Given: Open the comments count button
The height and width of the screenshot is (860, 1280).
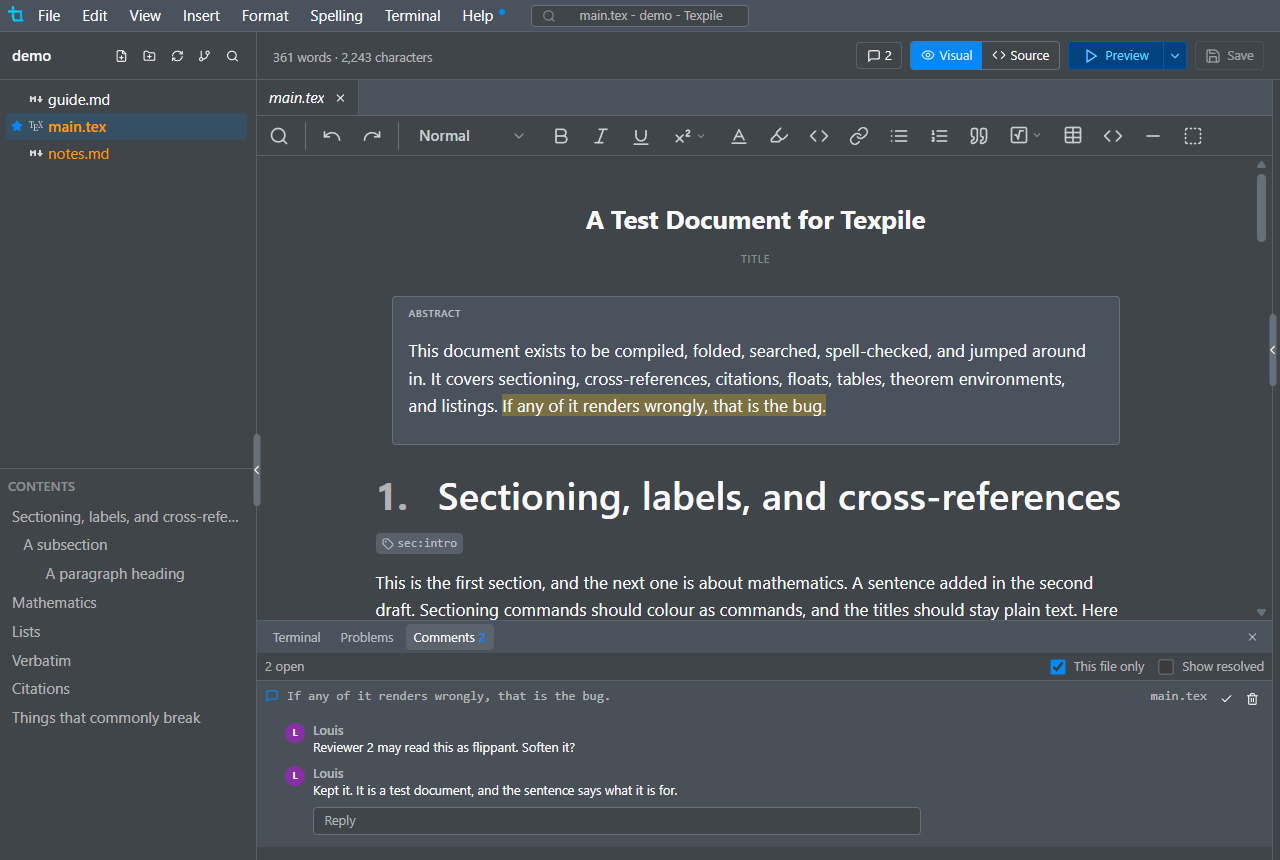Looking at the screenshot, I should pyautogui.click(x=879, y=56).
